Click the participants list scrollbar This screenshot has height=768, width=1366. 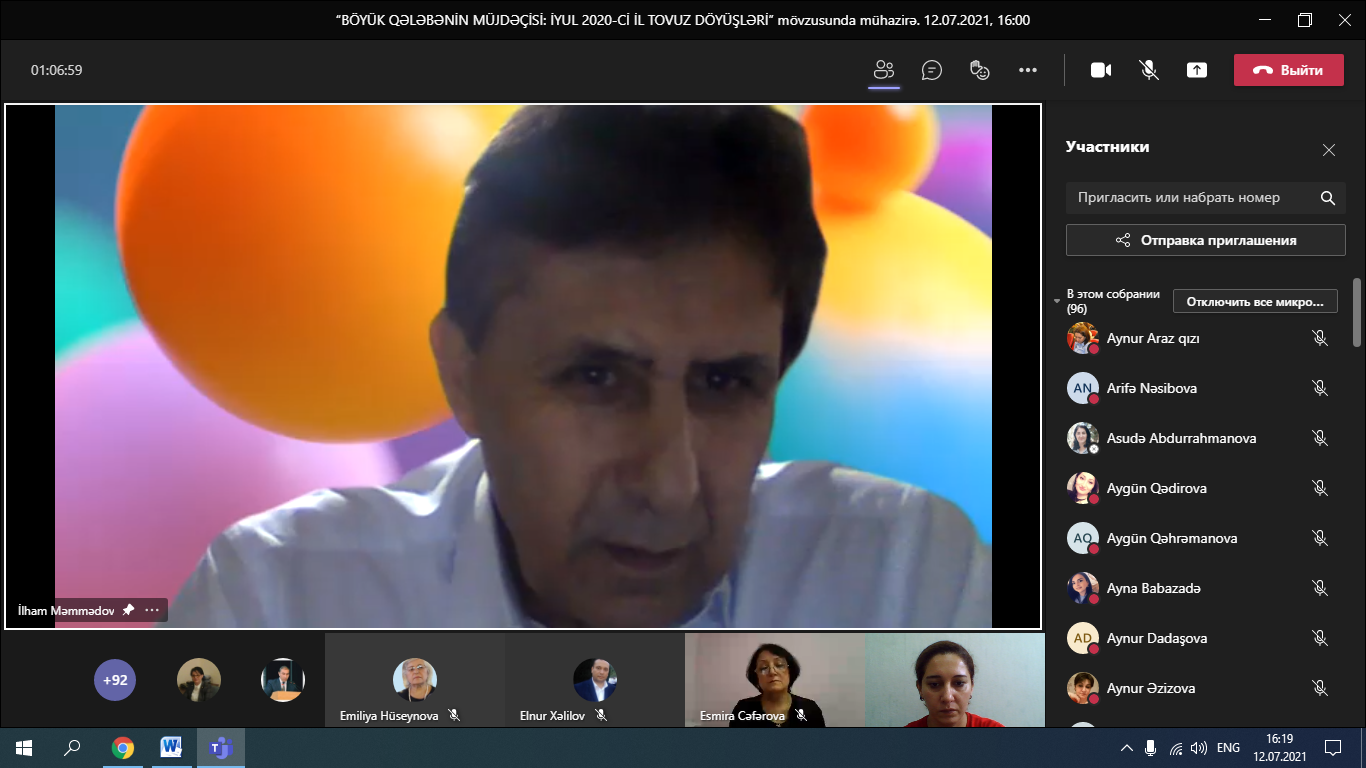click(1357, 312)
